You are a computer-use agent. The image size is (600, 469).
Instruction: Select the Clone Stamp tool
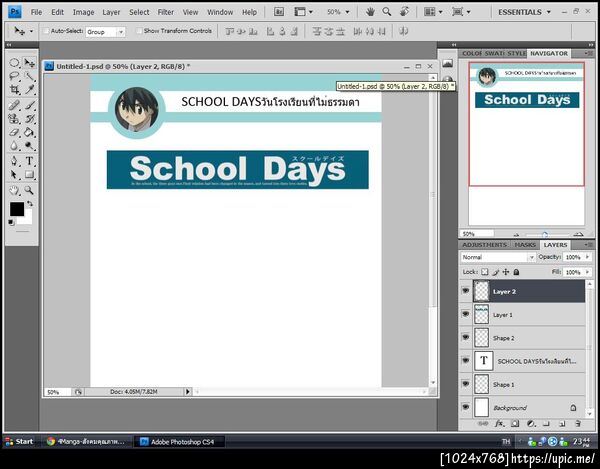pyautogui.click(x=14, y=118)
